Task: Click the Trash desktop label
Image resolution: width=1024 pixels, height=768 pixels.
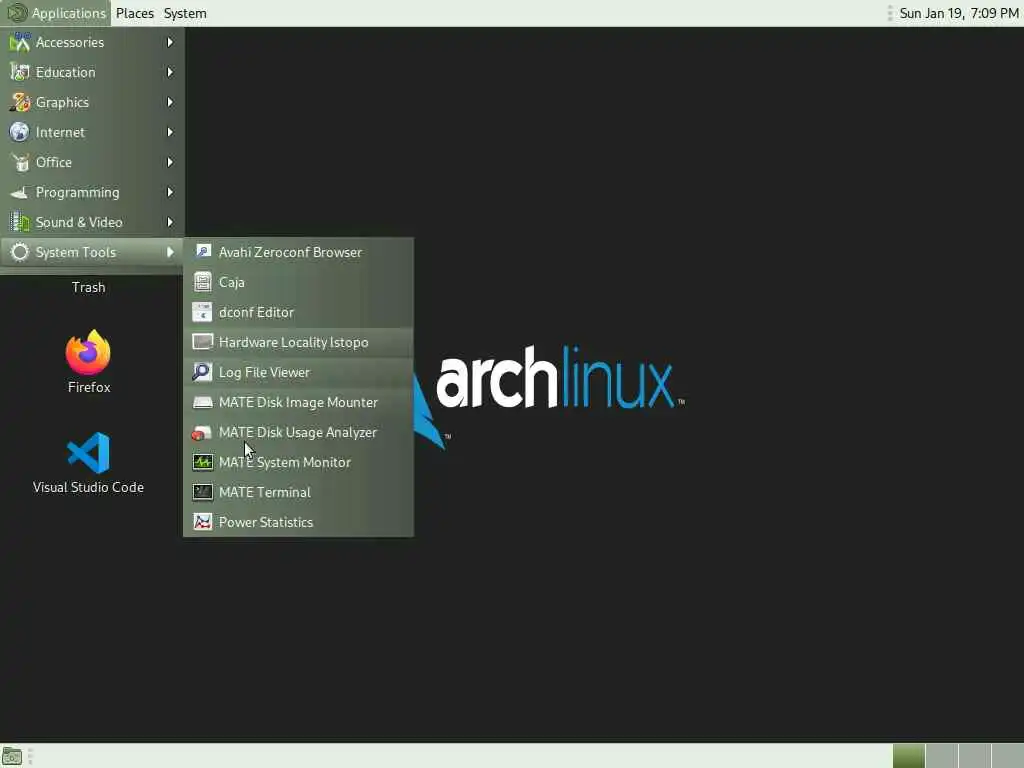Action: [x=88, y=287]
